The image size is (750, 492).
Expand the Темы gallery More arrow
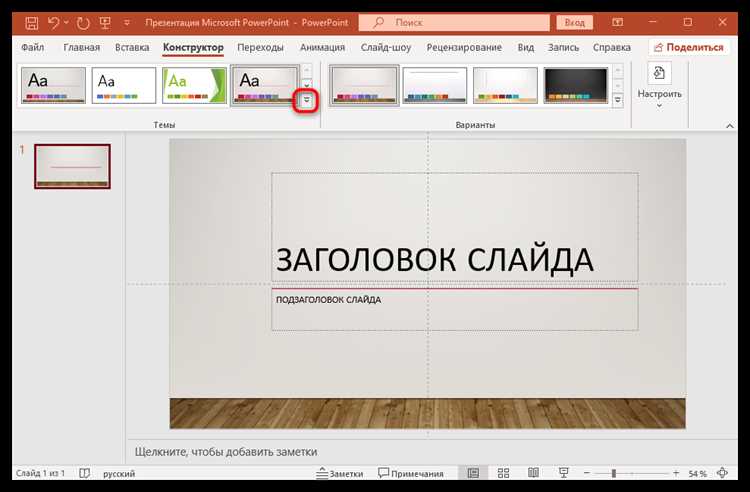tap(307, 100)
